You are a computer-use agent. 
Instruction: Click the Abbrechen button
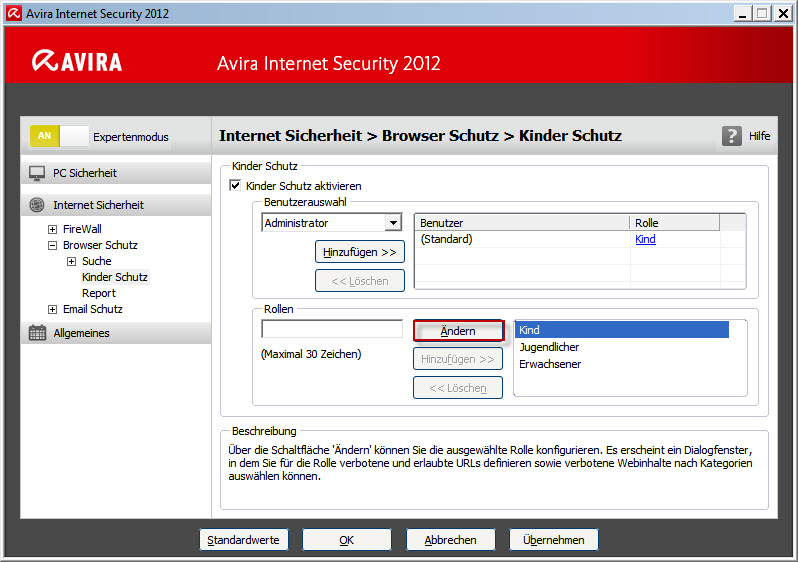tap(450, 540)
